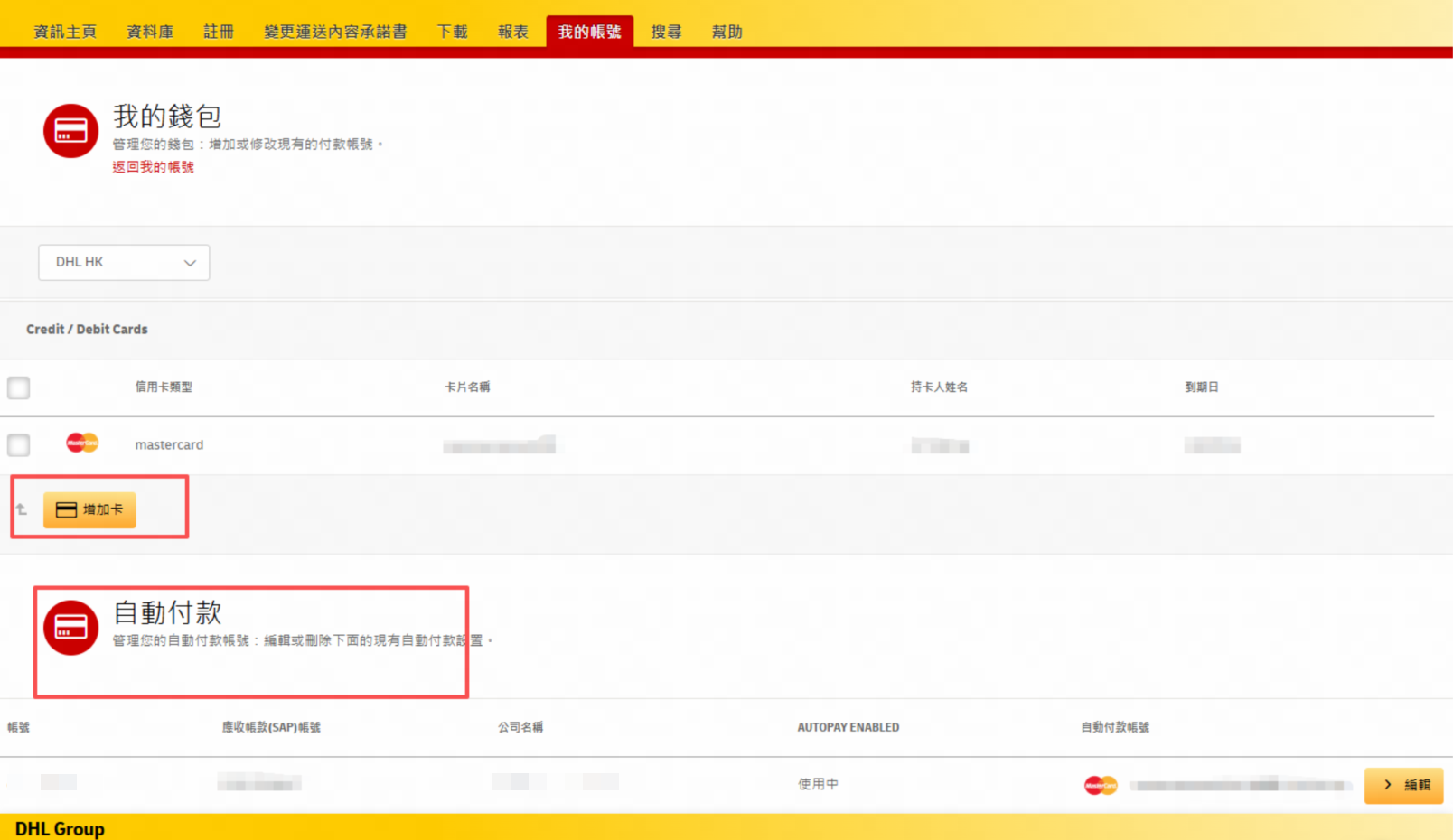Viewport: 1453px width, 840px height.
Task: Click the AUTOPAY ENABLED column header
Action: pyautogui.click(x=848, y=727)
